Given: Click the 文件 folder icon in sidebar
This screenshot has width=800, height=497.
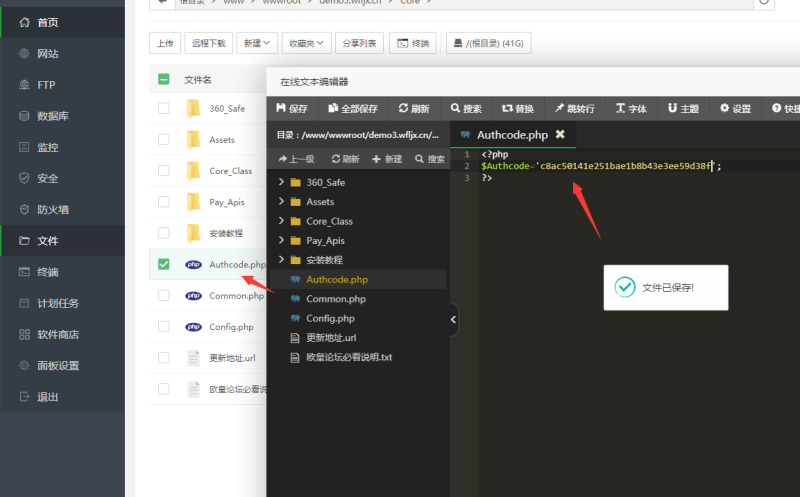Looking at the screenshot, I should coord(24,240).
